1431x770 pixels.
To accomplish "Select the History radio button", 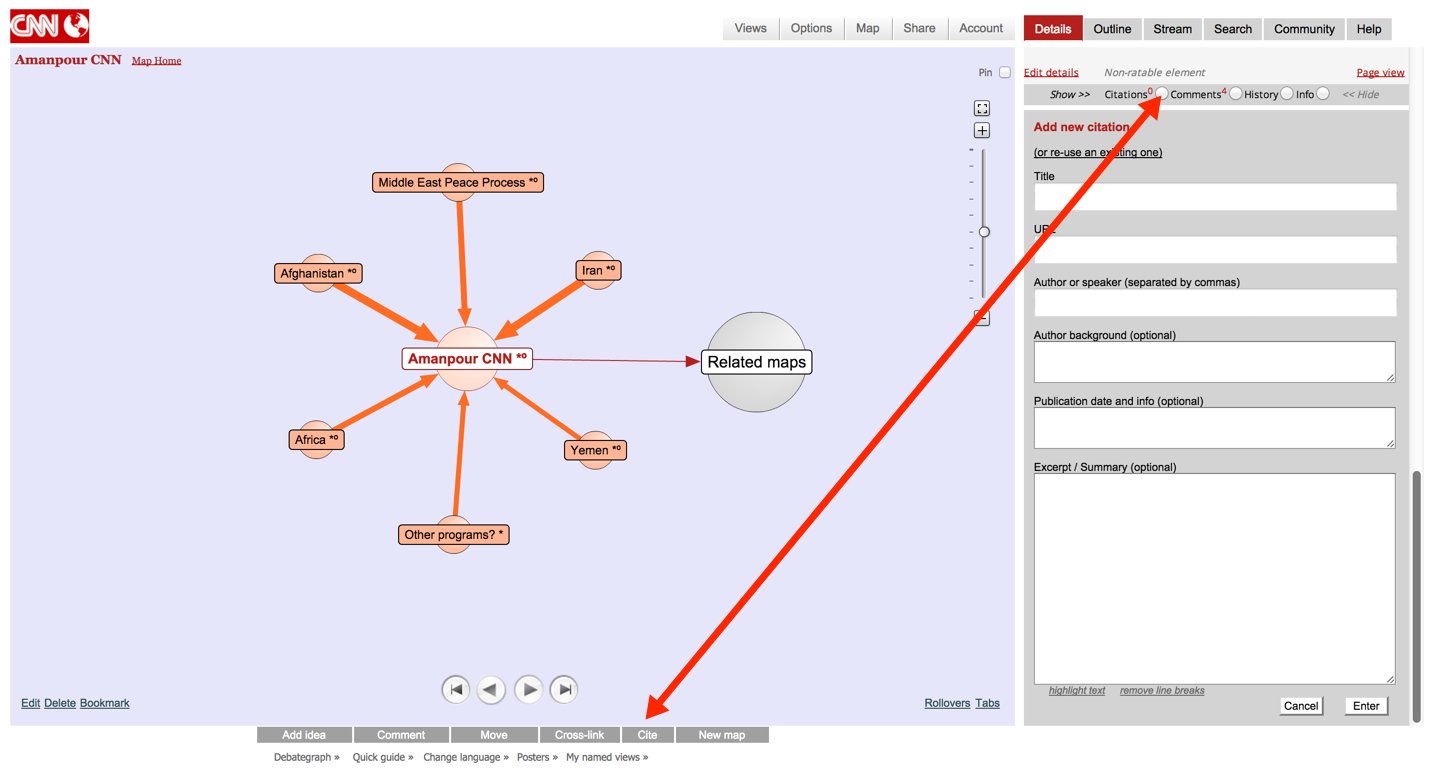I will (1287, 94).
